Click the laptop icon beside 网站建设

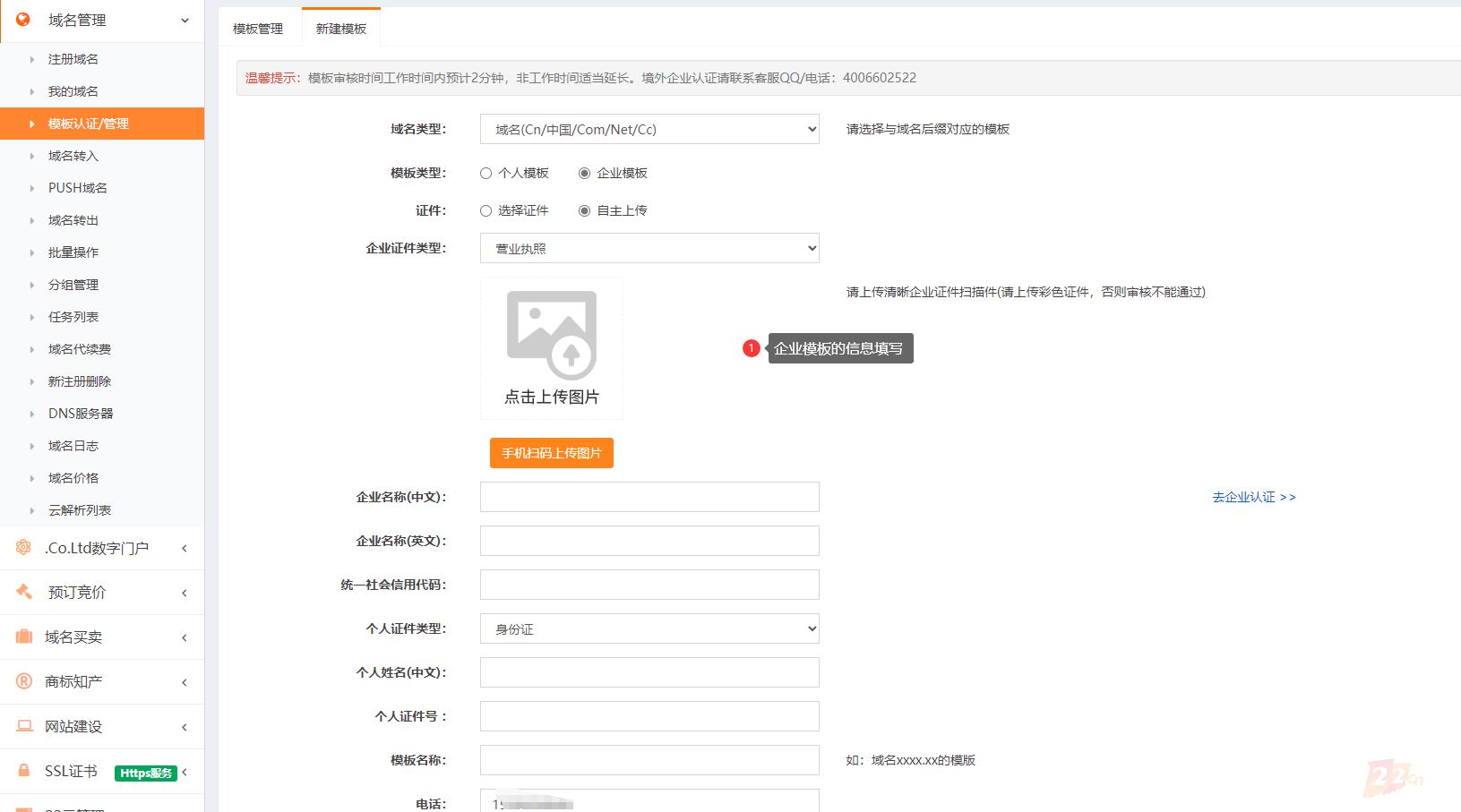coord(24,726)
